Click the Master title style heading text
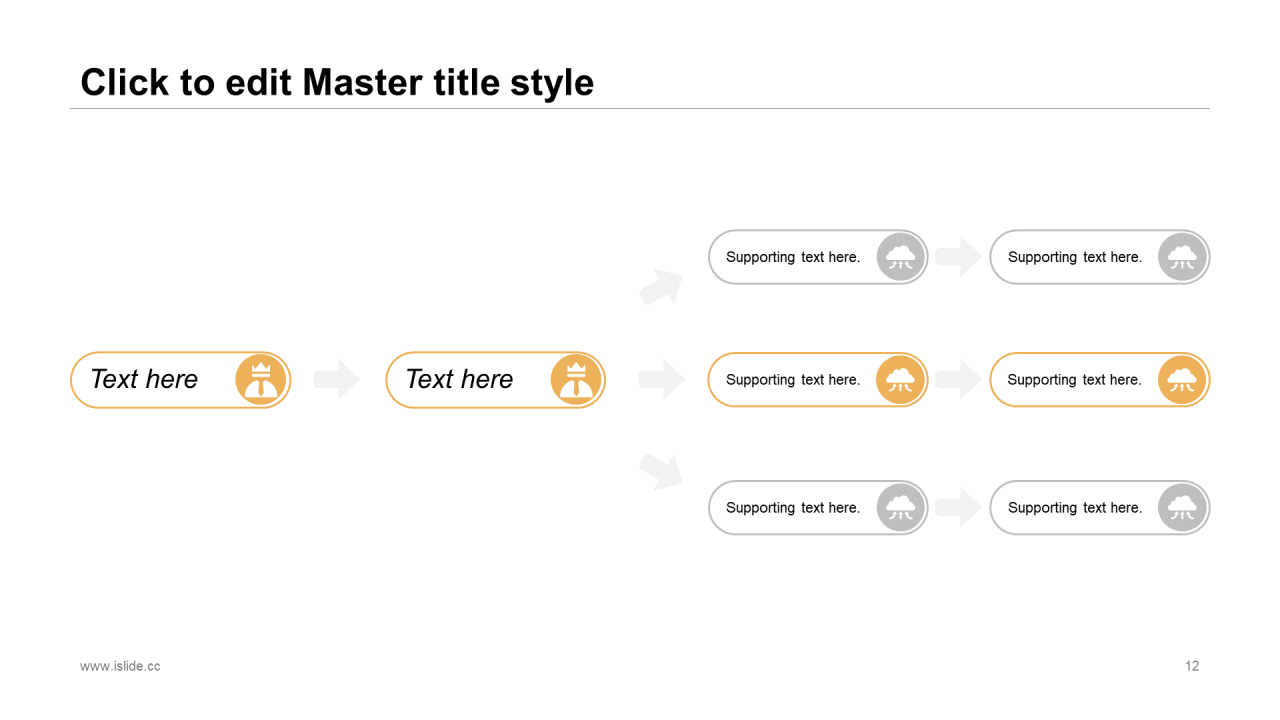 tap(337, 82)
